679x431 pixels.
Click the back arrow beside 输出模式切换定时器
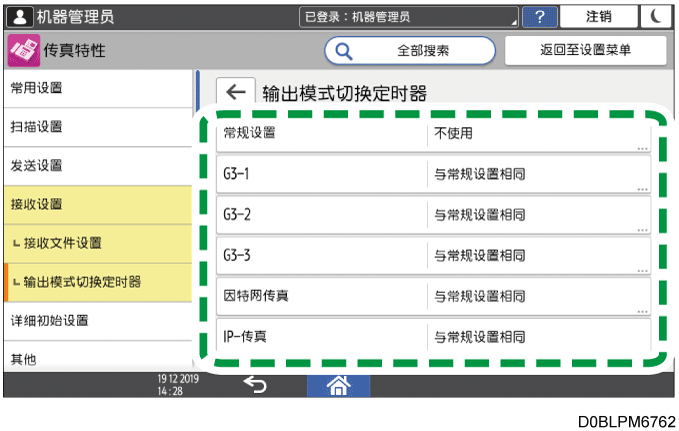tap(235, 93)
